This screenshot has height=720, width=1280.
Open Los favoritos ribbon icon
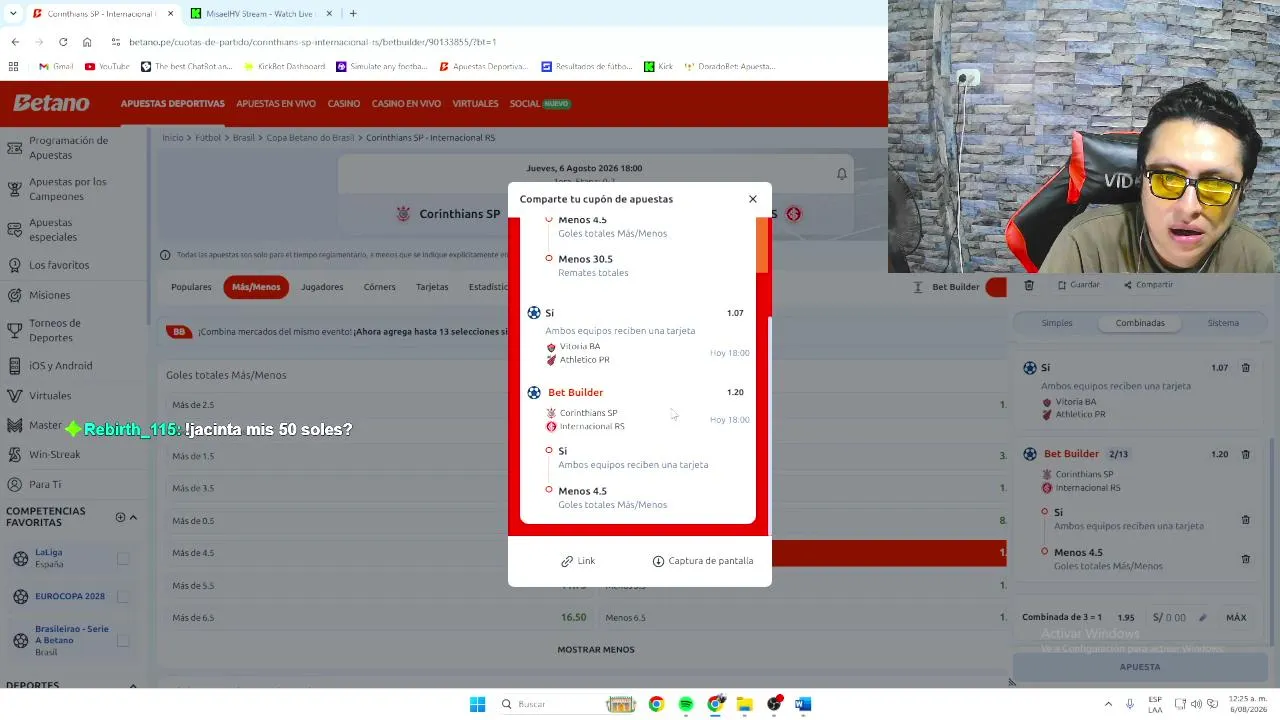coord(15,265)
